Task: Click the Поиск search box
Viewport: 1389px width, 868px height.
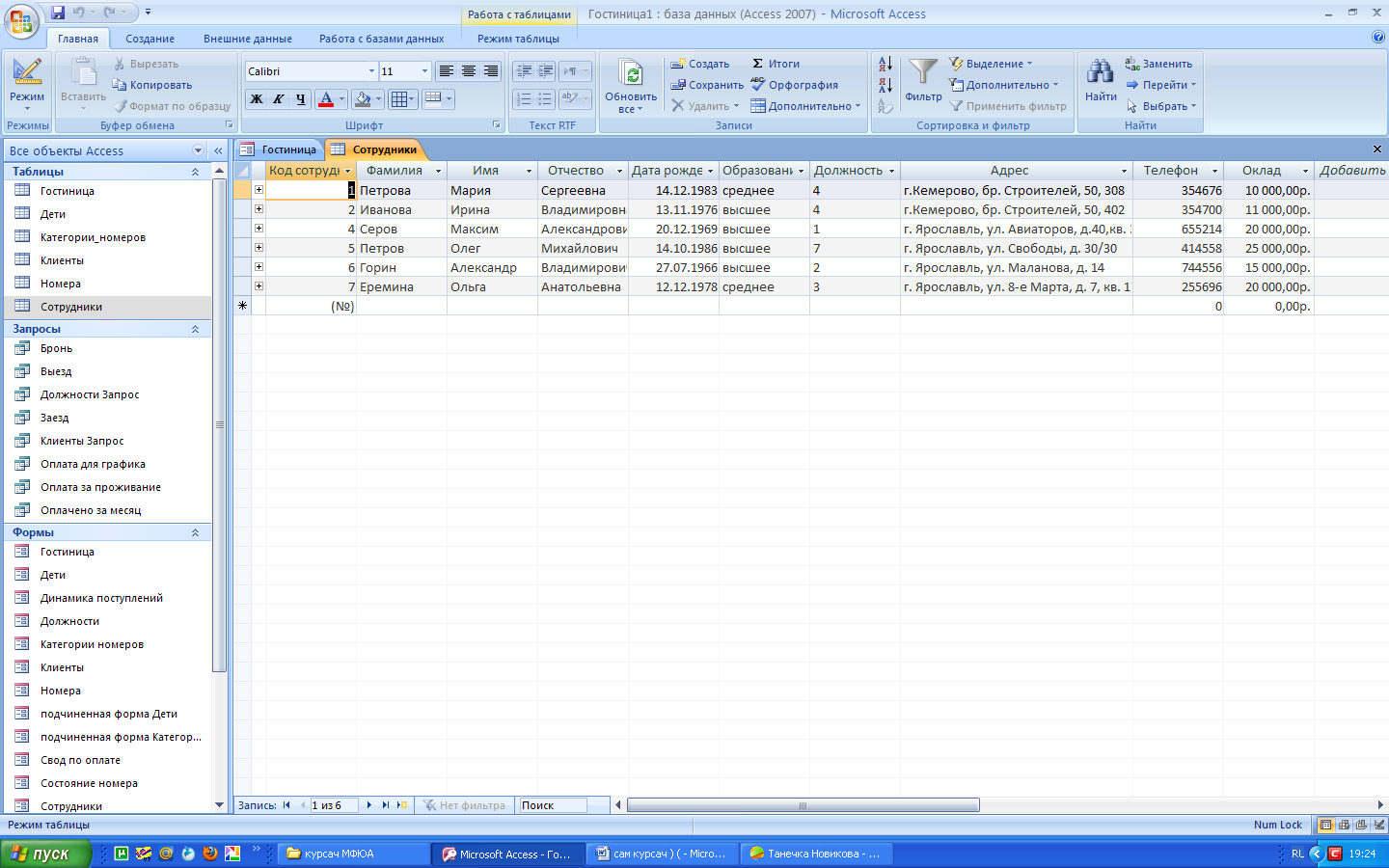Action: click(553, 805)
